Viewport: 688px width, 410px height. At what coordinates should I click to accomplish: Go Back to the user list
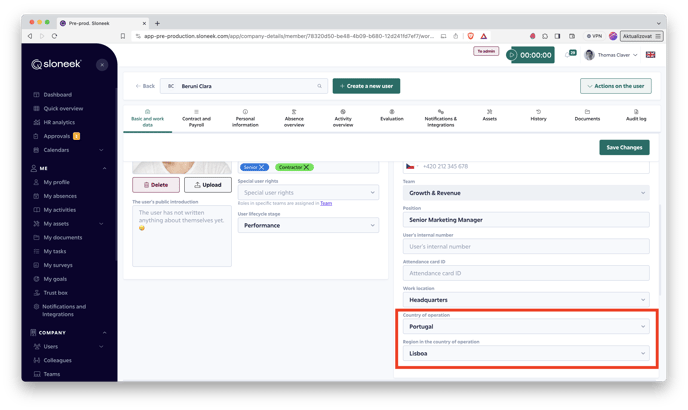145,86
